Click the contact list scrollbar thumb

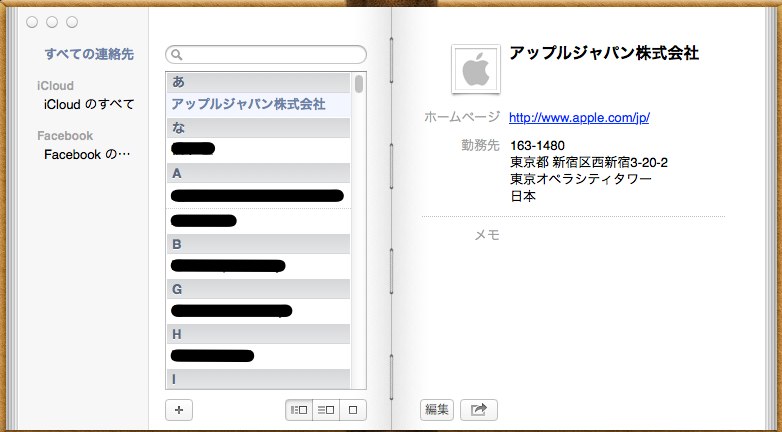pyautogui.click(x=359, y=84)
